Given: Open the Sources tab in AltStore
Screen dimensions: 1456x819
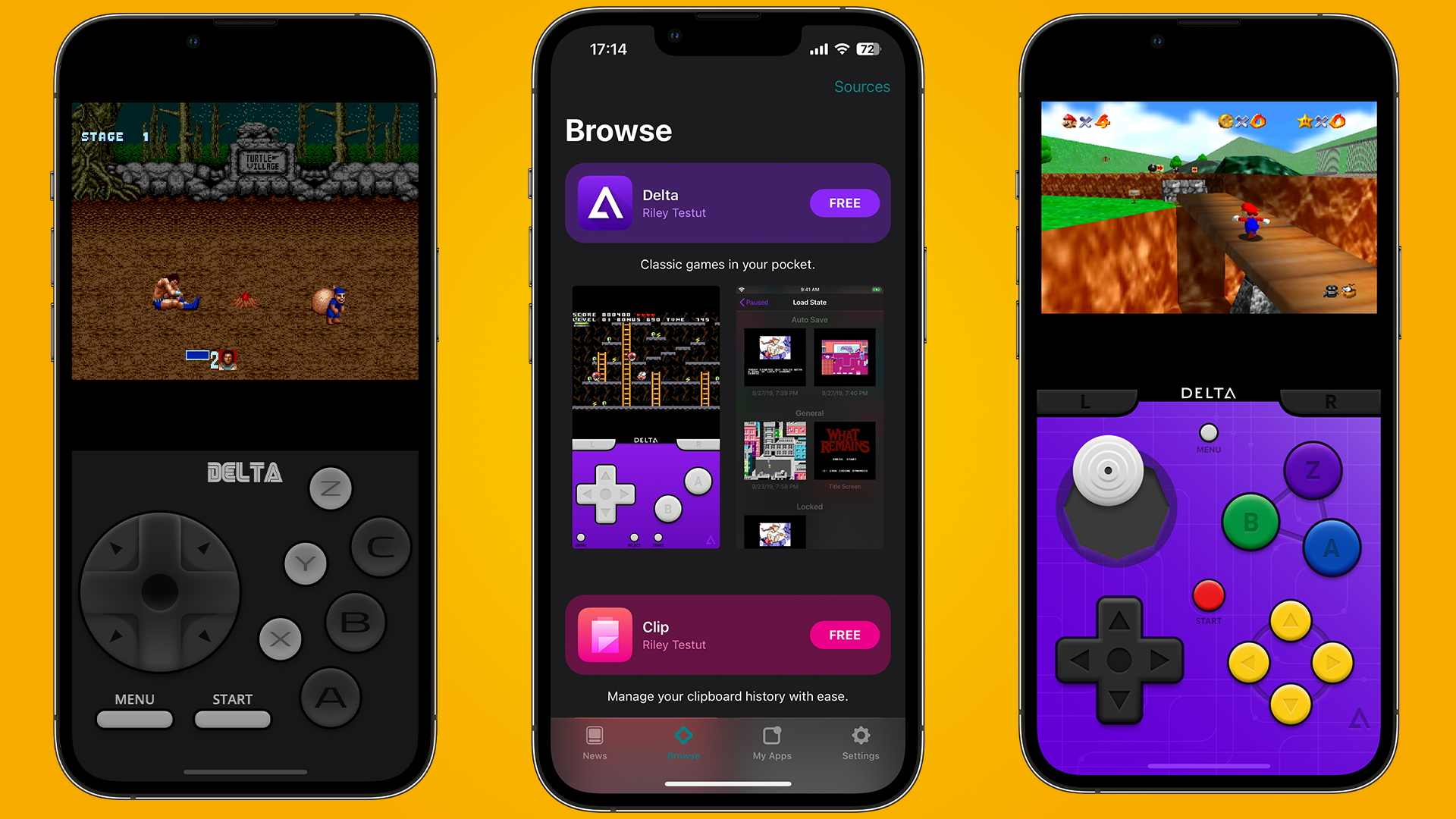Looking at the screenshot, I should coord(862,86).
